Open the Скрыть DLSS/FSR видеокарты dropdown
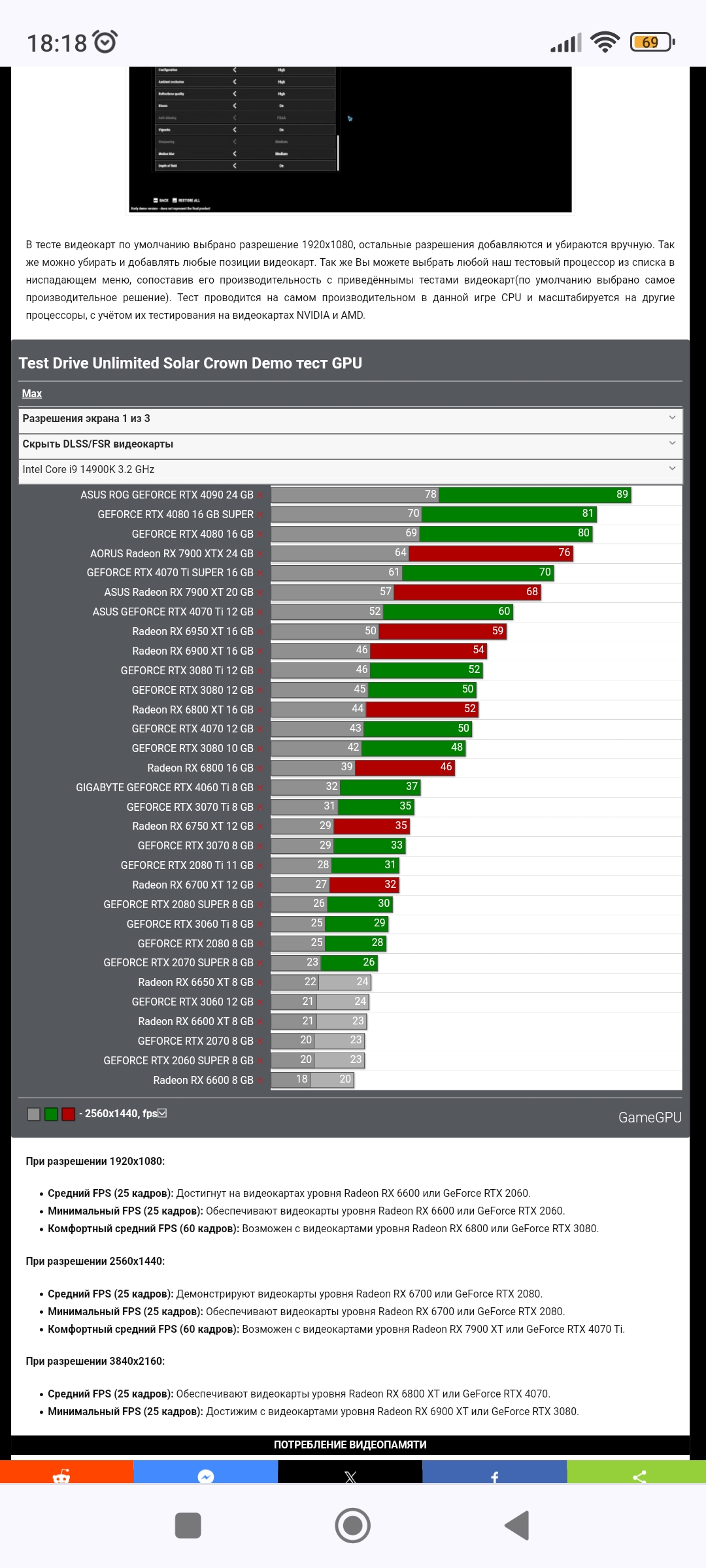The width and height of the screenshot is (706, 1568). tap(350, 444)
